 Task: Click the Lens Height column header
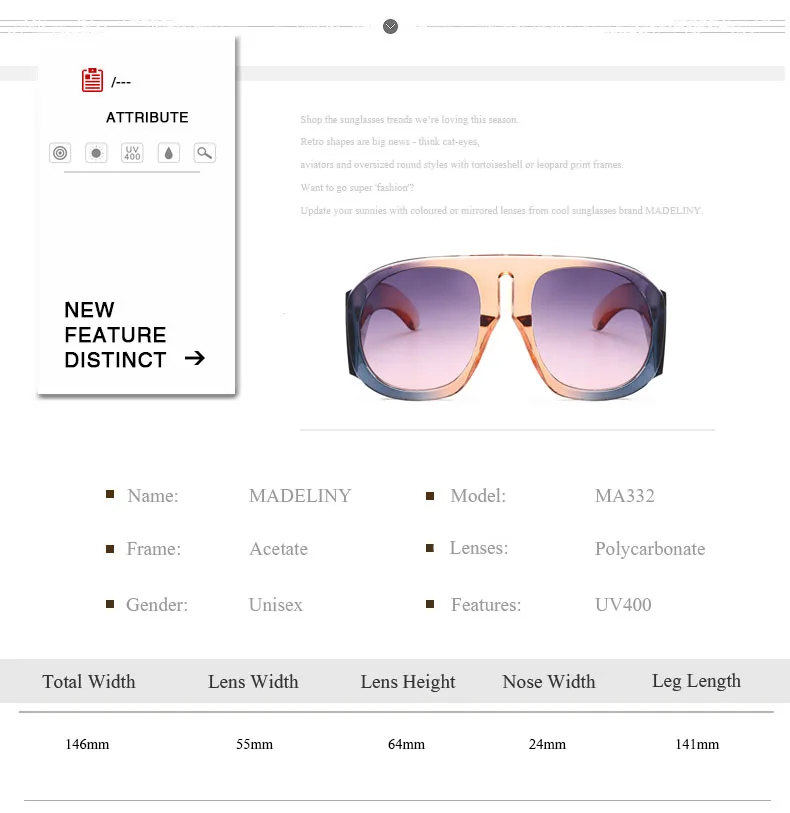[x=408, y=682]
